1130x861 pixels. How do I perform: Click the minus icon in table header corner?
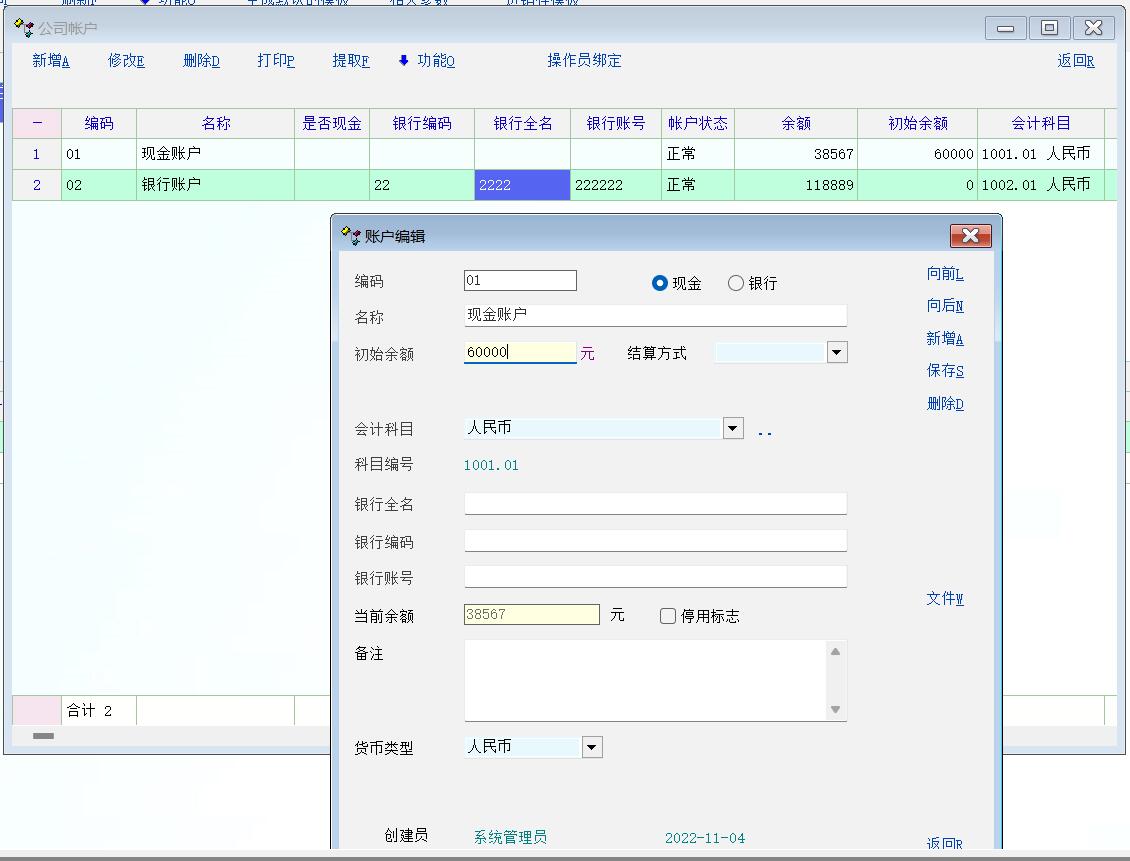pyautogui.click(x=37, y=124)
